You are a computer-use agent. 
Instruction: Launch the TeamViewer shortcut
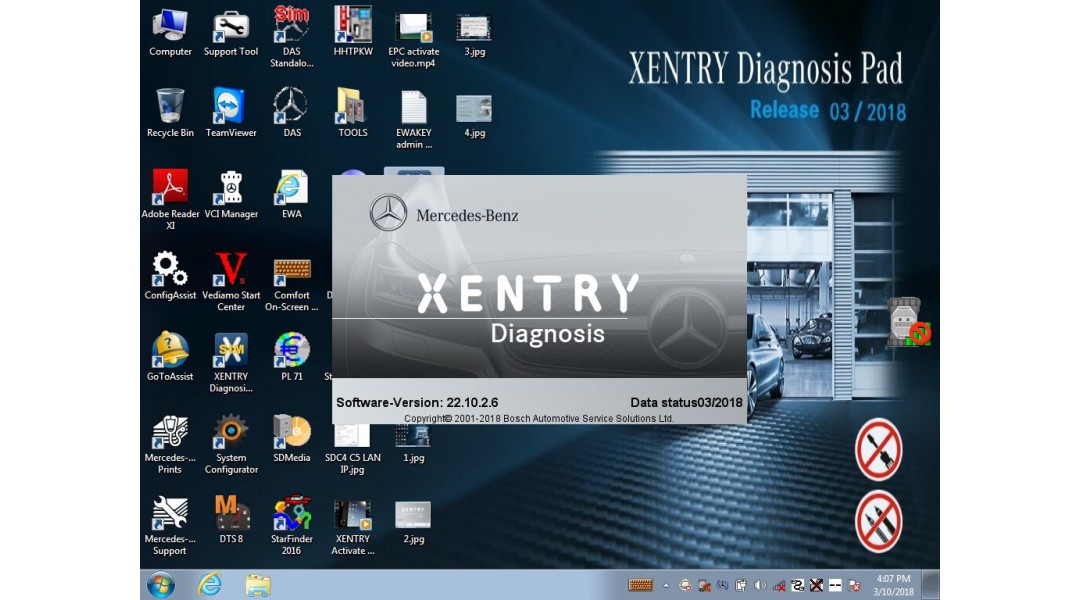(231, 114)
